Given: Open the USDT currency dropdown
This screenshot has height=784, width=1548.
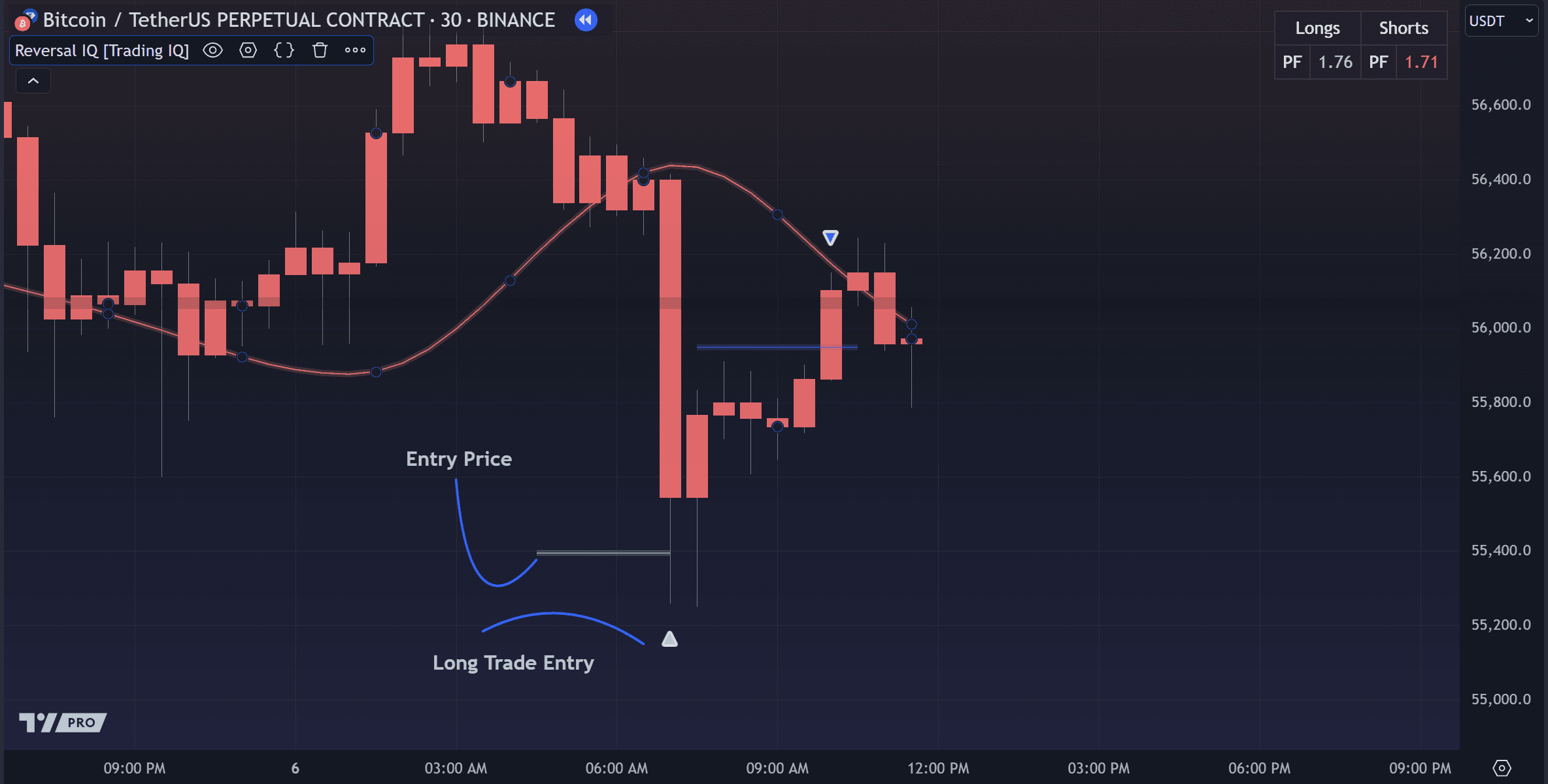Looking at the screenshot, I should tap(1501, 21).
